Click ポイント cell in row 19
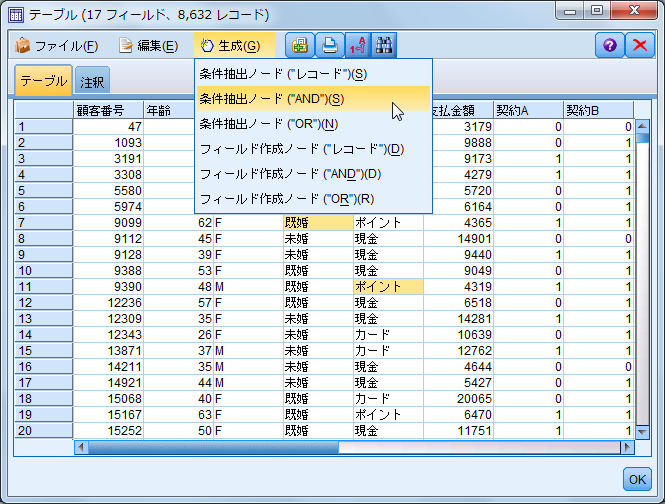 tap(388, 414)
